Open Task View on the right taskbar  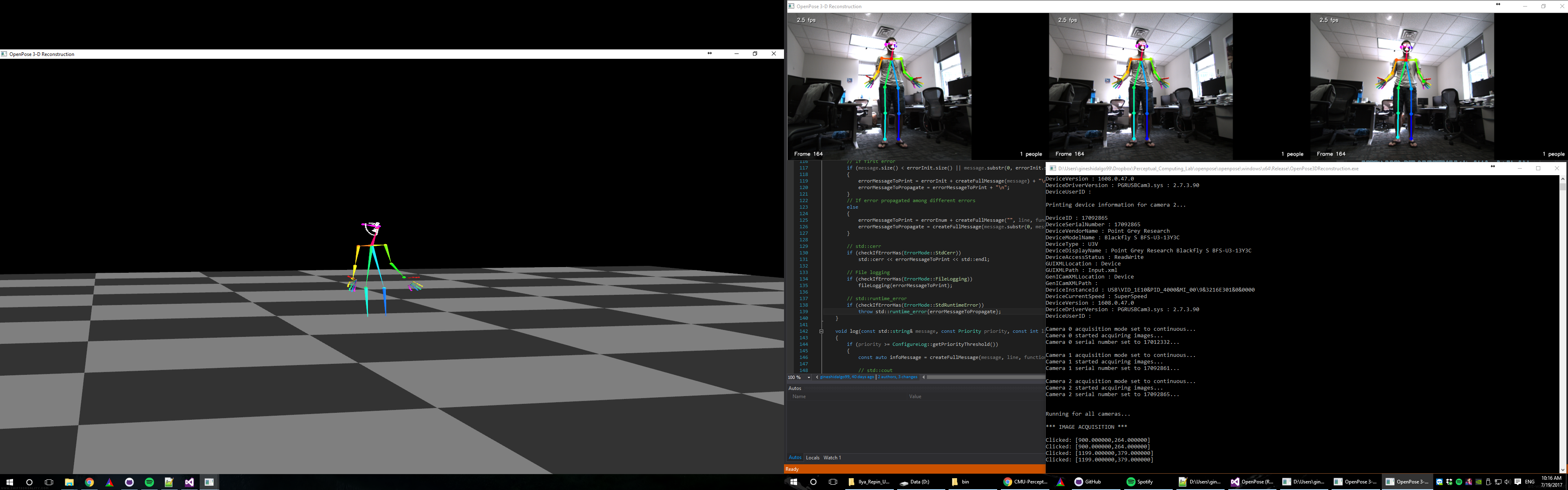tap(833, 481)
